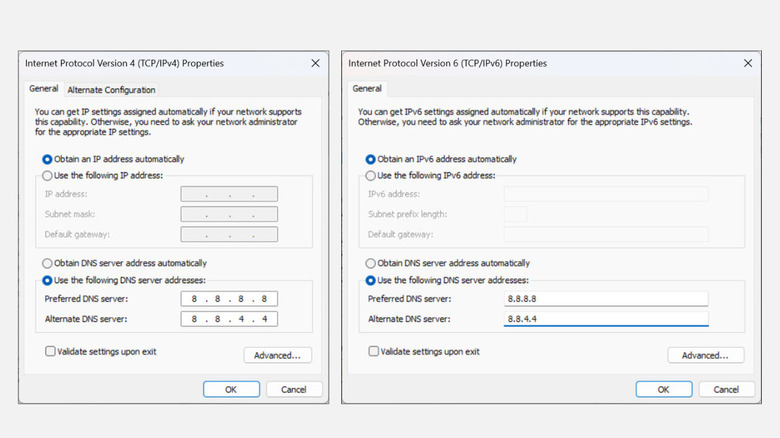Close the IPv4 Properties dialog
Viewport: 780px width, 438px height.
[316, 63]
